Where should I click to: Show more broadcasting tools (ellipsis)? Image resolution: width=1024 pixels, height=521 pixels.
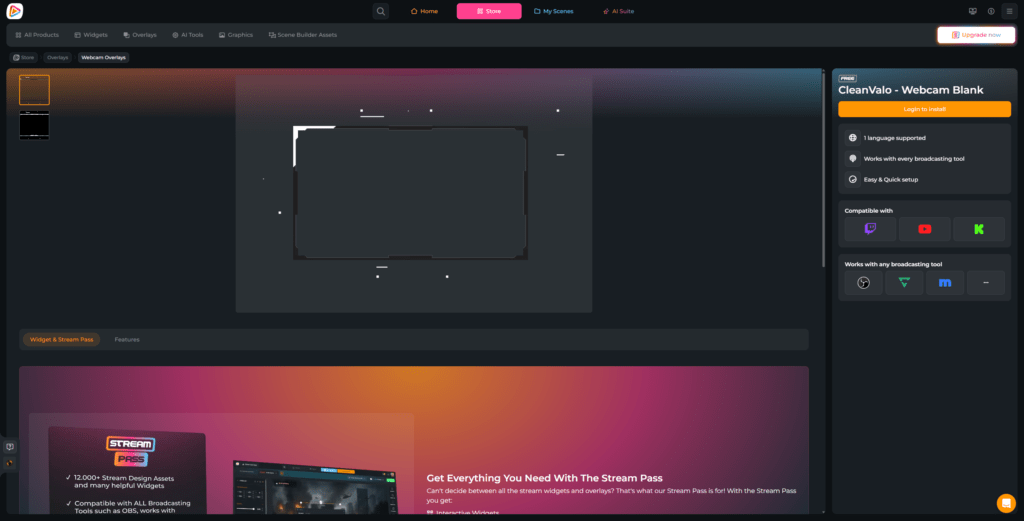pos(985,283)
